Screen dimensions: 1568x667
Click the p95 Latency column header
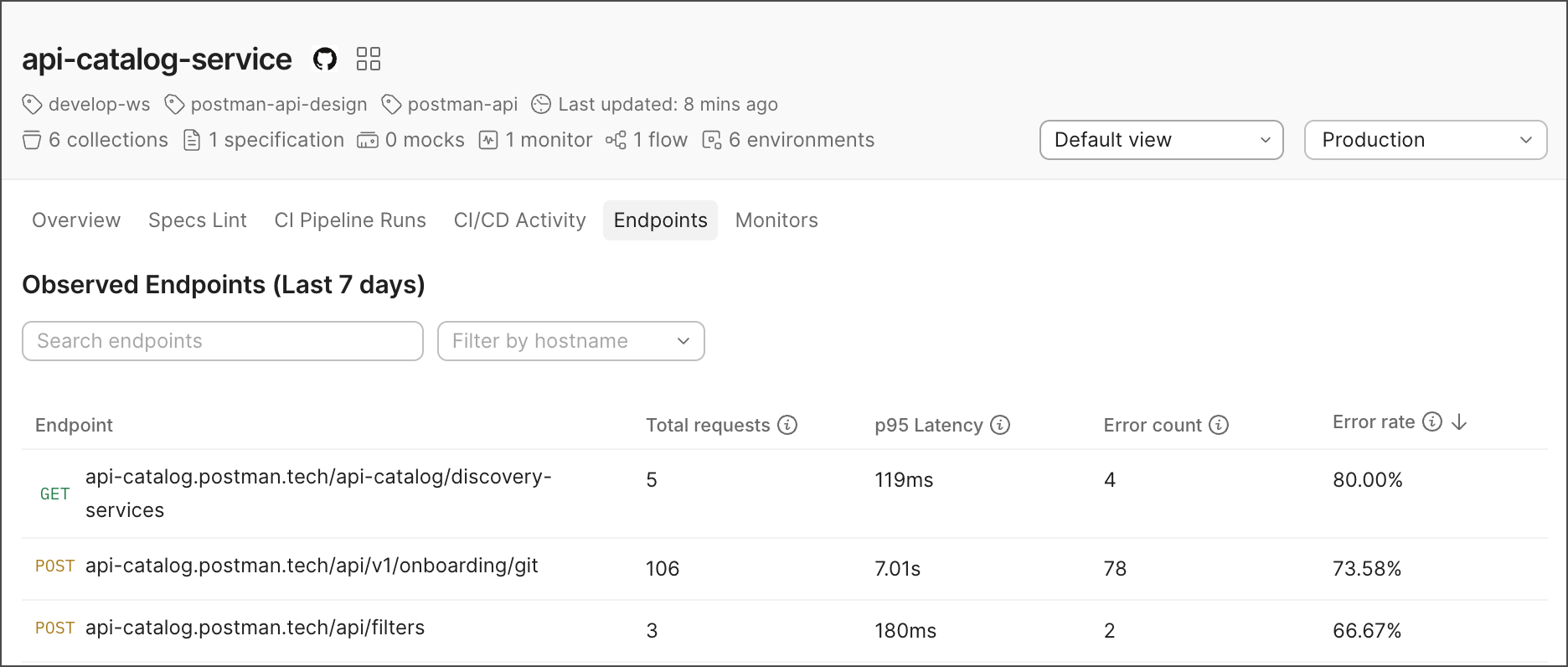click(x=929, y=425)
